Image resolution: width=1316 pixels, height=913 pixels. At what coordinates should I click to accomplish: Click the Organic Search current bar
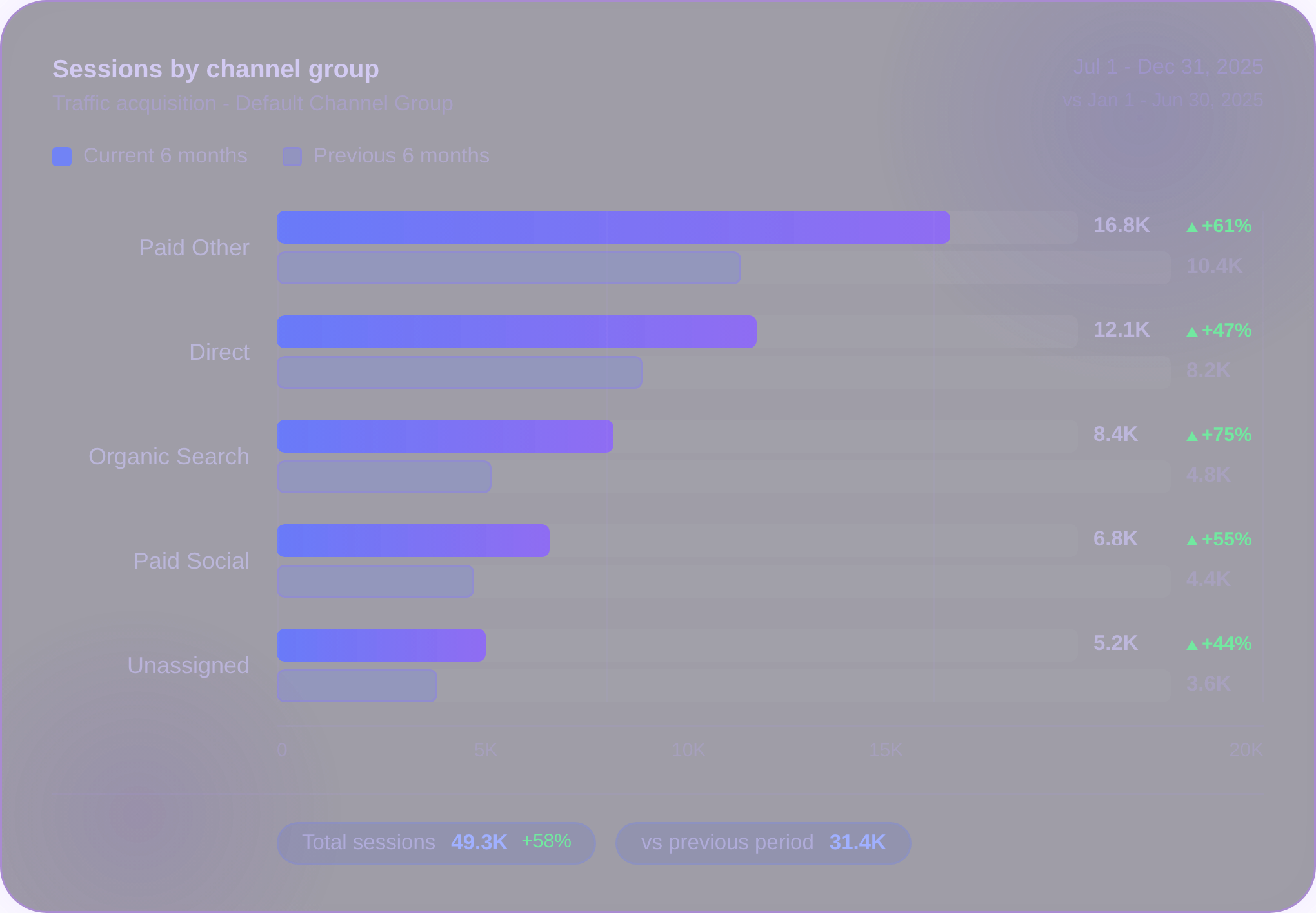tap(445, 435)
